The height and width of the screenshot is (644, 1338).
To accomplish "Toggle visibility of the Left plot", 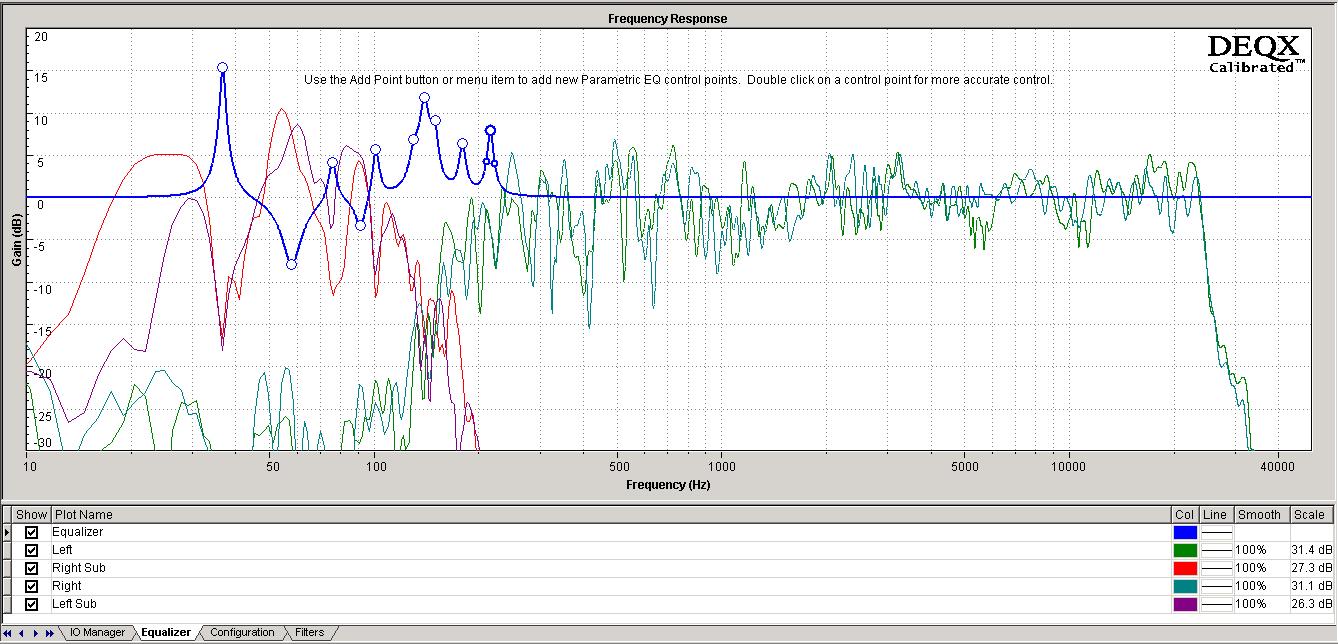I will pos(32,550).
